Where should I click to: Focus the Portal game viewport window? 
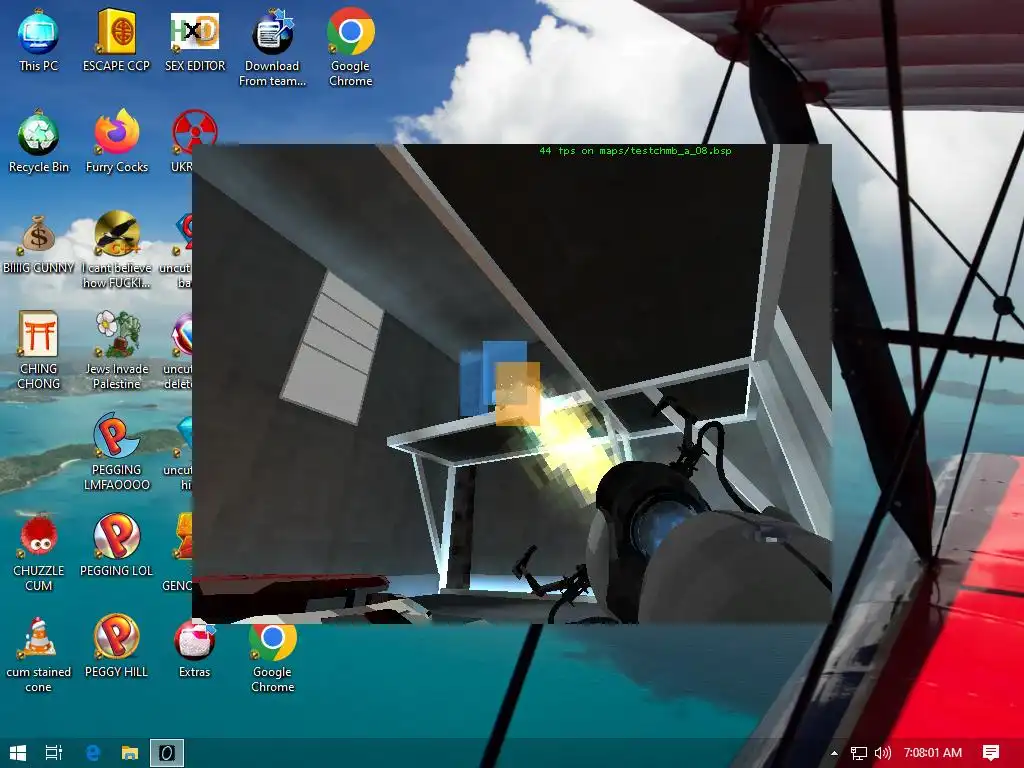click(x=511, y=384)
